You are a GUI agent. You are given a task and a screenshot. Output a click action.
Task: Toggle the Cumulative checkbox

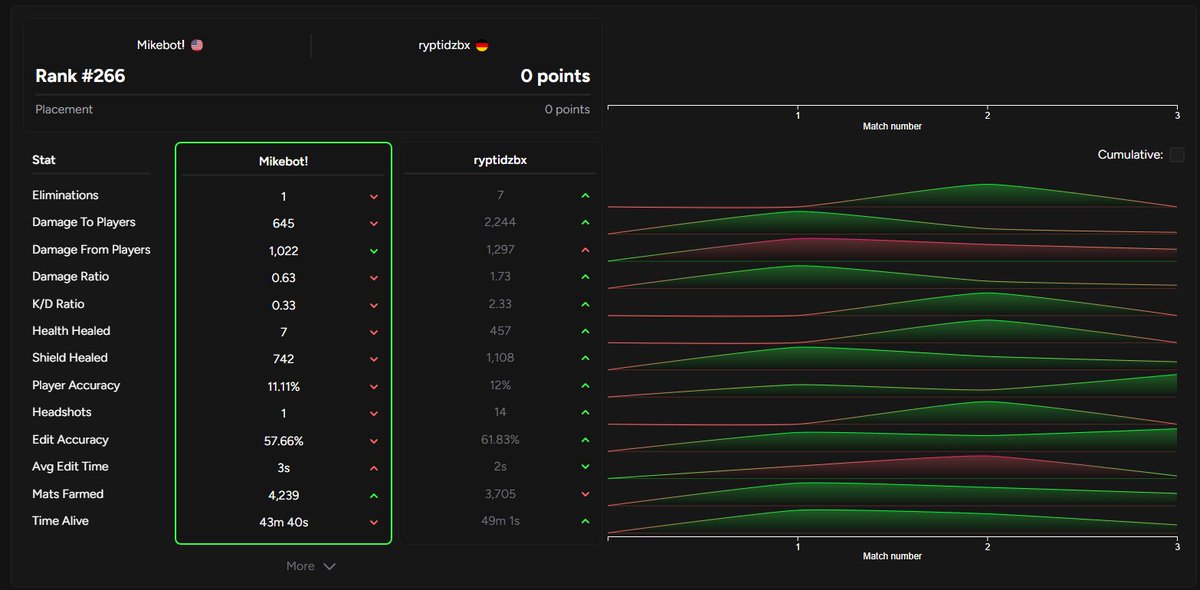click(1177, 155)
